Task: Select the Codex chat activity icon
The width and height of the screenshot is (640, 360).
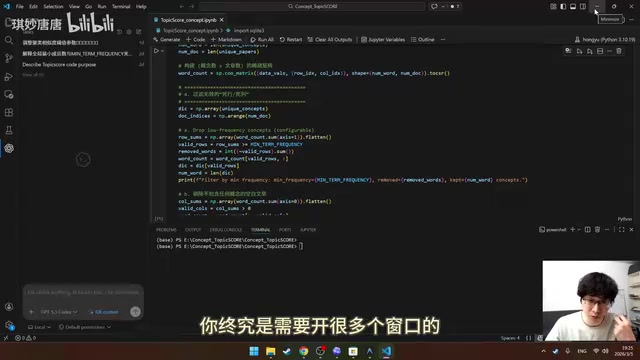Action: [x=9, y=148]
